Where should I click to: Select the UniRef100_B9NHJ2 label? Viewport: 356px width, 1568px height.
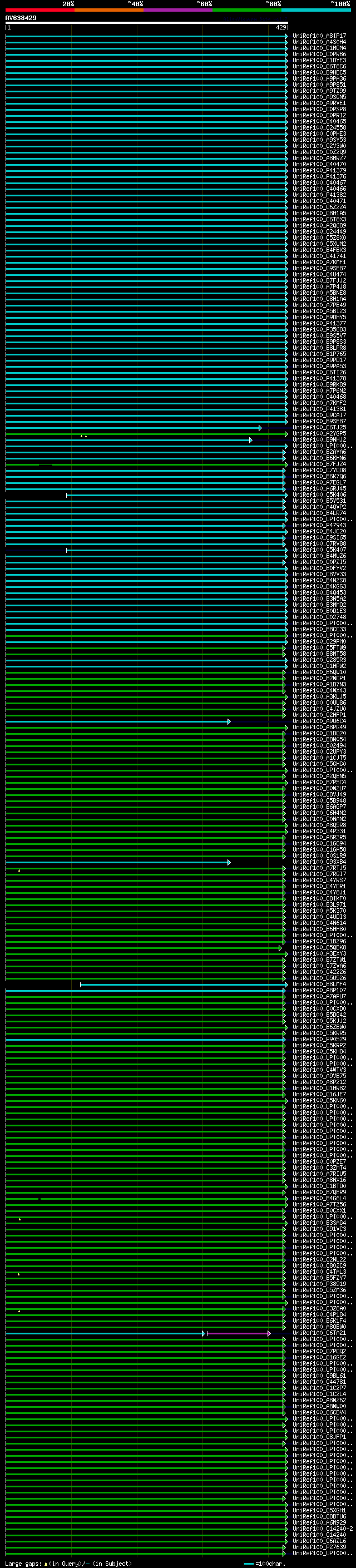319,439
